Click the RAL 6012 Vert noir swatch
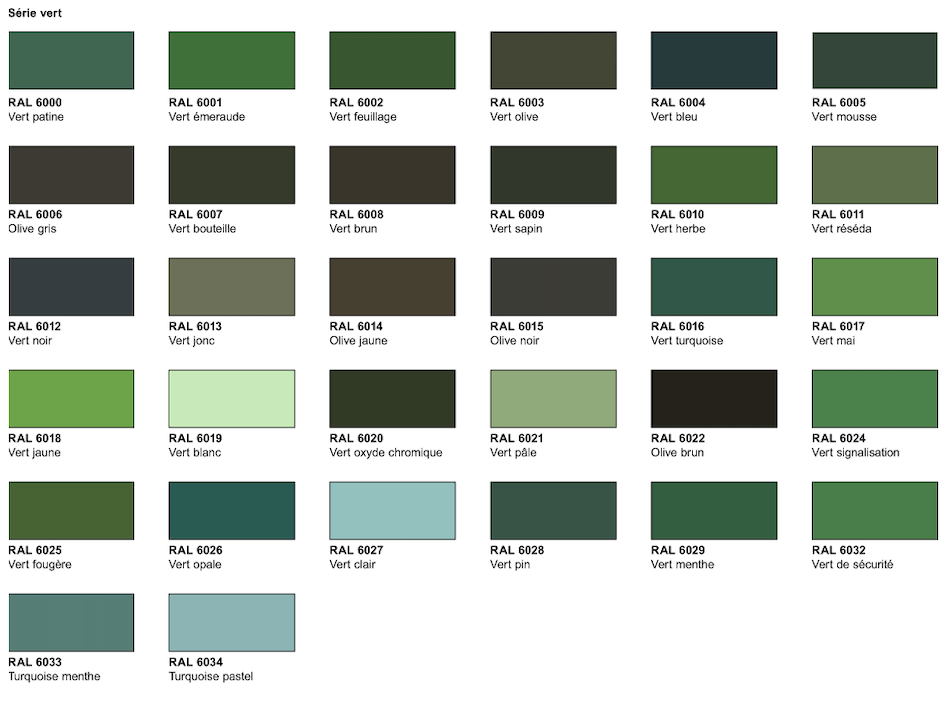The image size is (948, 708). 71,287
